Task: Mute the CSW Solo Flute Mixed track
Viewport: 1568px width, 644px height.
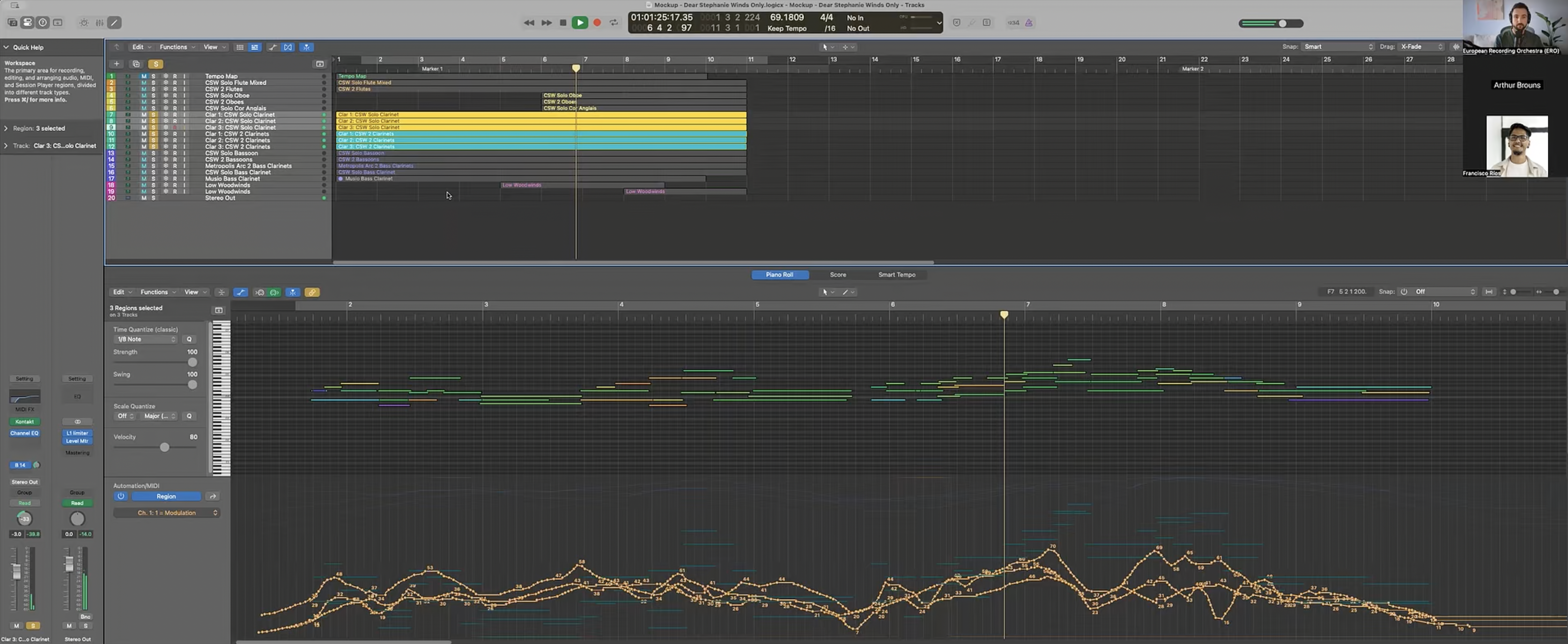Action: coord(144,83)
